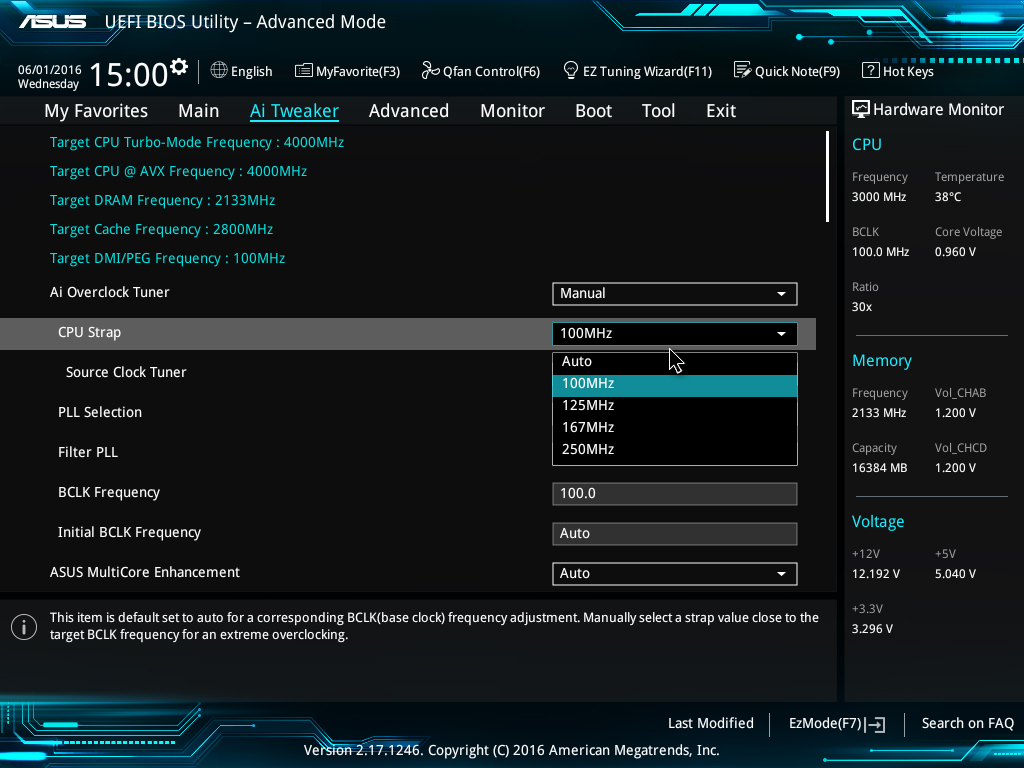Click the BCLK Frequency input field
This screenshot has width=1024, height=768.
pos(674,494)
